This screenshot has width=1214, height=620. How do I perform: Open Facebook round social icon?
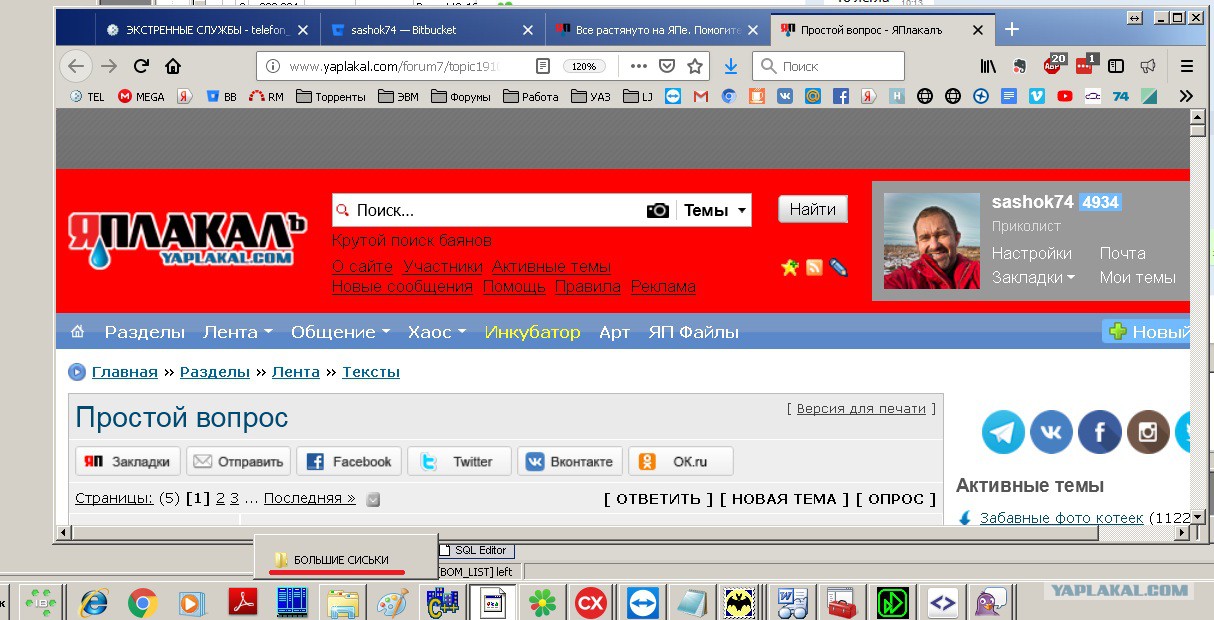(x=1099, y=432)
